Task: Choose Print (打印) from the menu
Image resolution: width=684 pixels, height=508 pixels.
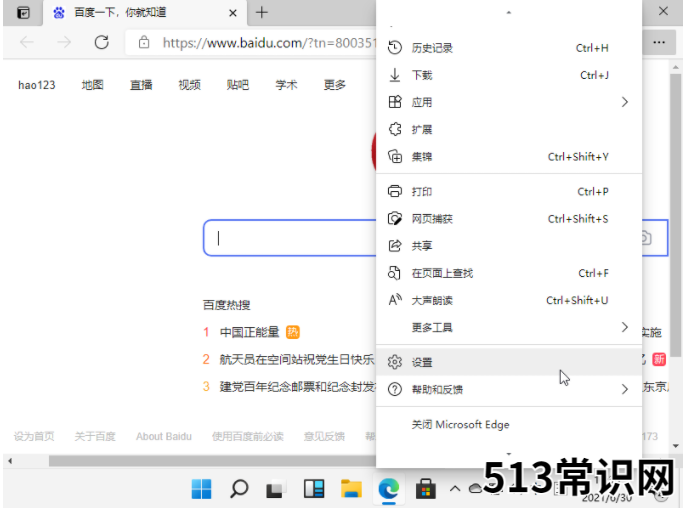Action: click(509, 191)
